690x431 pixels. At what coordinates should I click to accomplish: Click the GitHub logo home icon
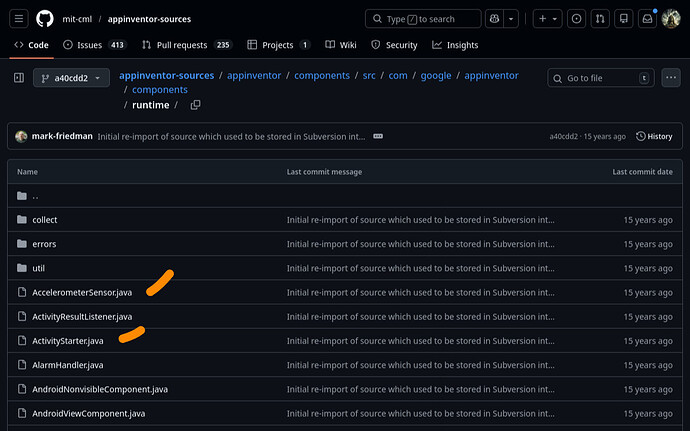(x=45, y=19)
